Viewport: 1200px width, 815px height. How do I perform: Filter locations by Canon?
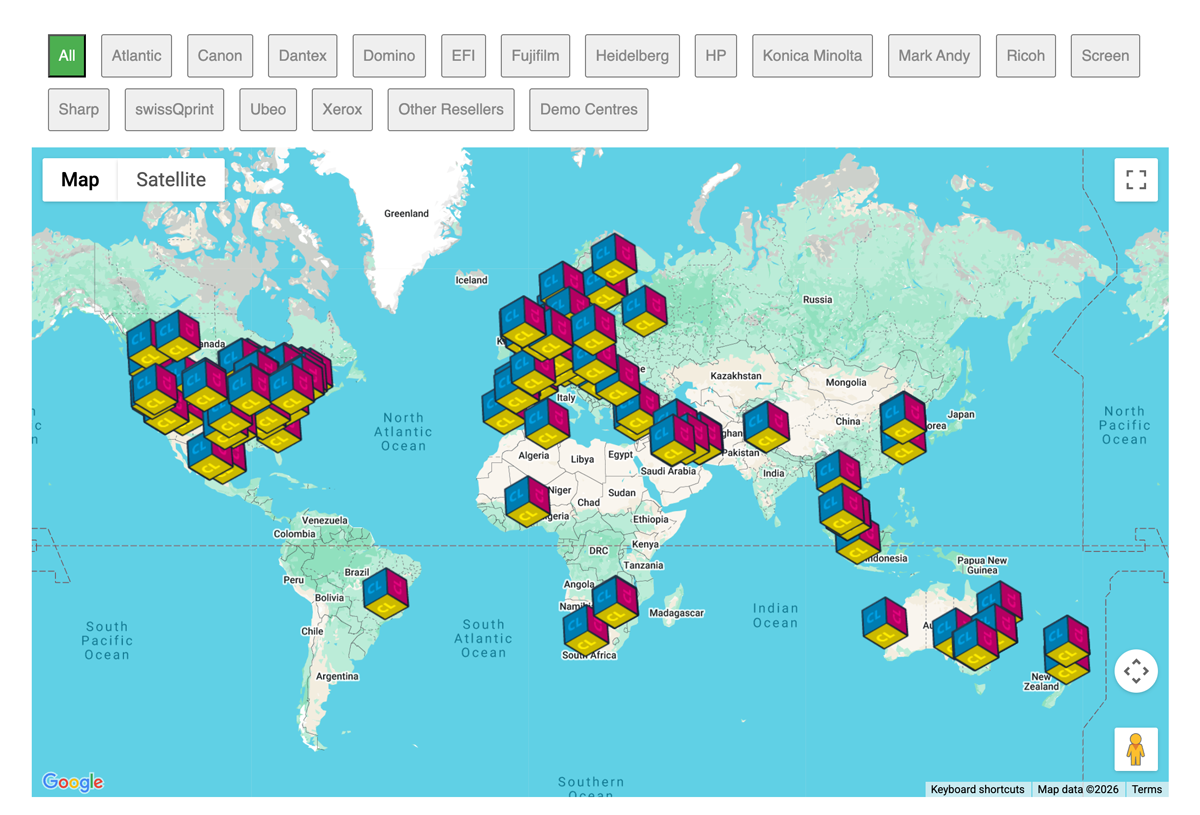(x=220, y=56)
